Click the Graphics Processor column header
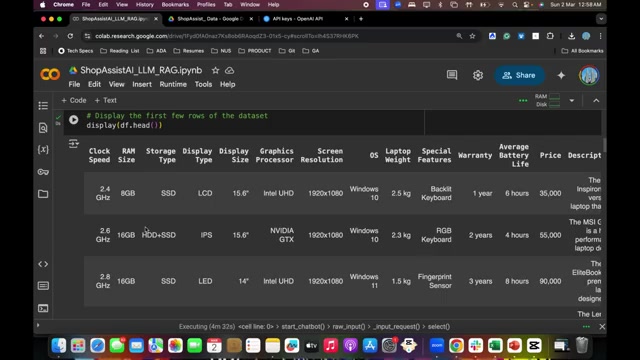This screenshot has width=640, height=360. (x=275, y=156)
